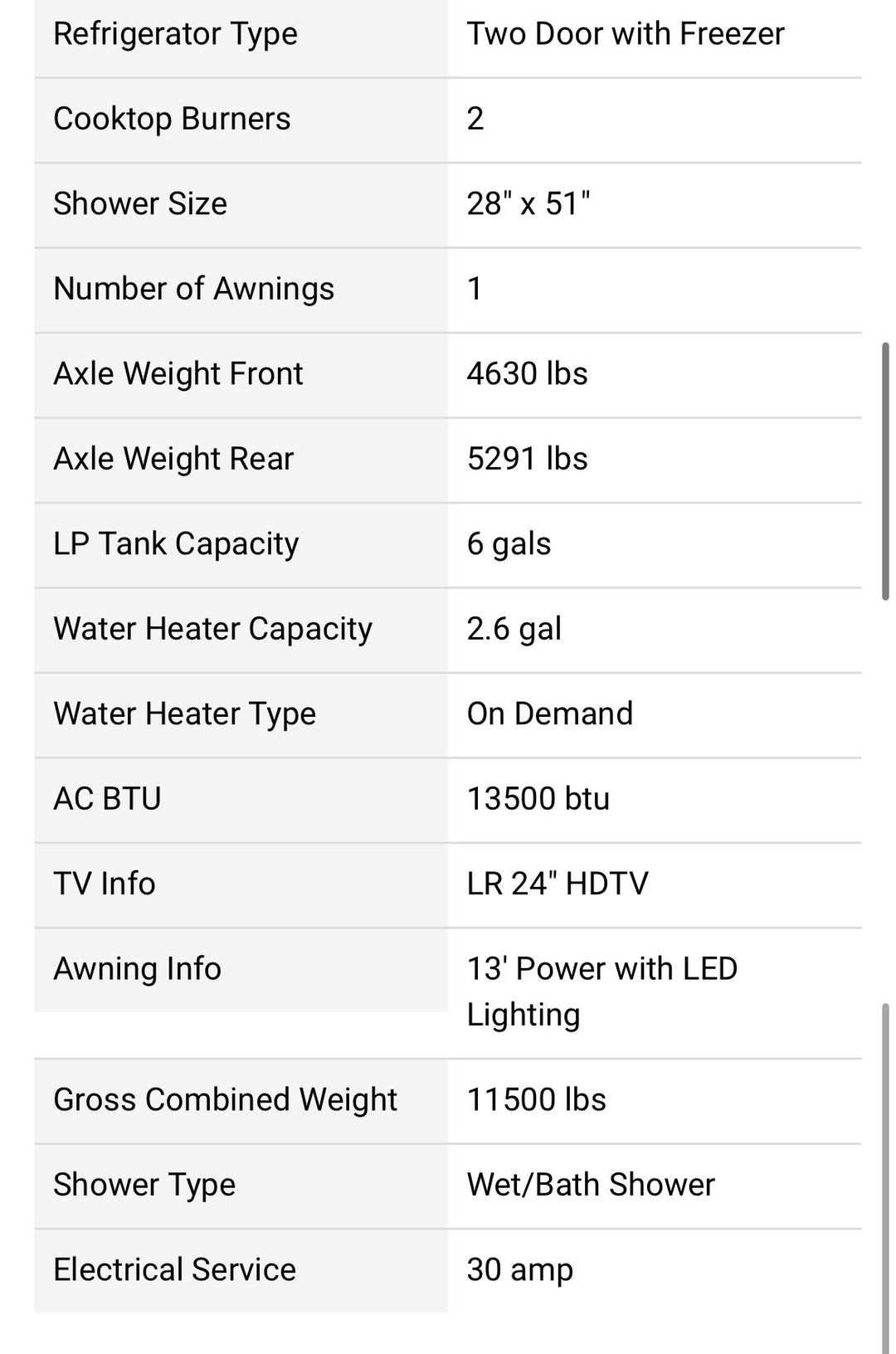Tap the 13500 btu value
This screenshot has height=1354, width=896.
(538, 799)
